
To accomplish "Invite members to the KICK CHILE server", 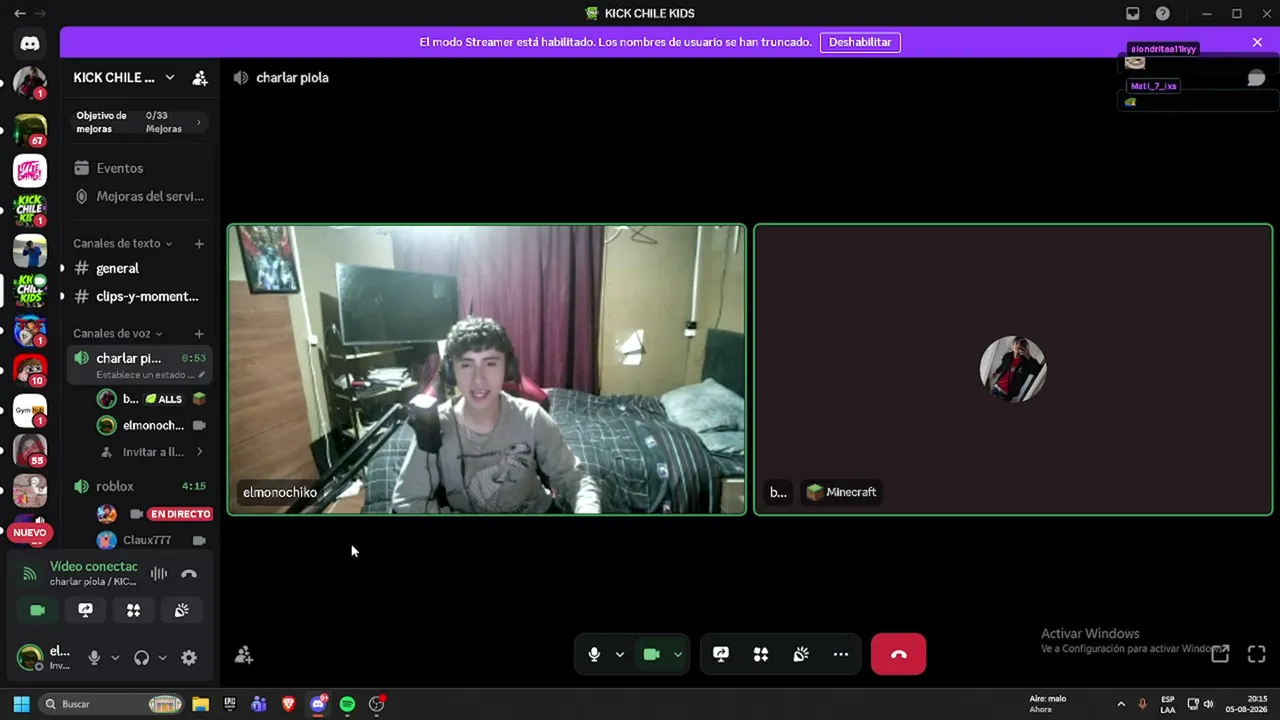I will pyautogui.click(x=200, y=78).
